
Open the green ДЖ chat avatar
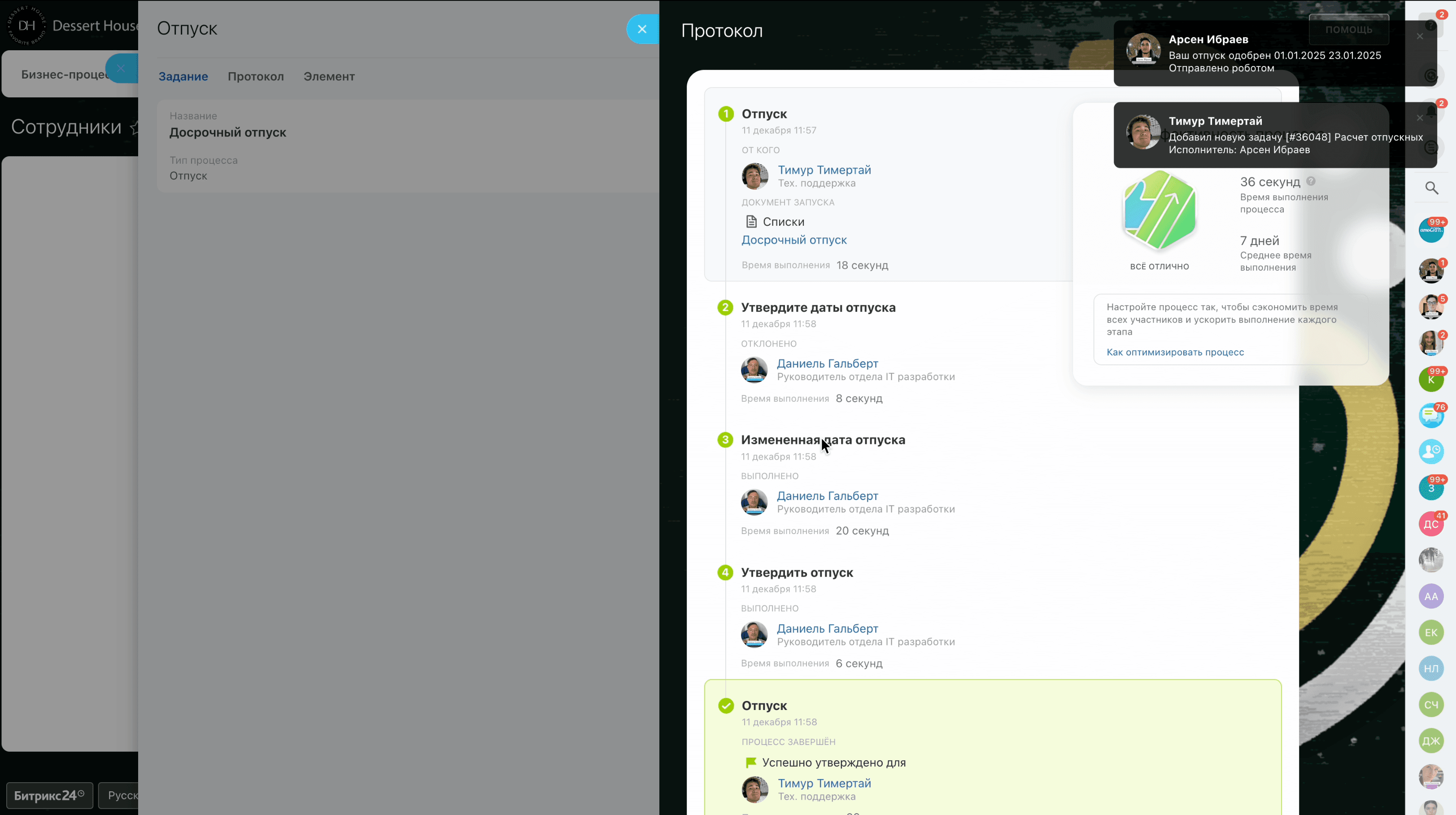point(1431,741)
